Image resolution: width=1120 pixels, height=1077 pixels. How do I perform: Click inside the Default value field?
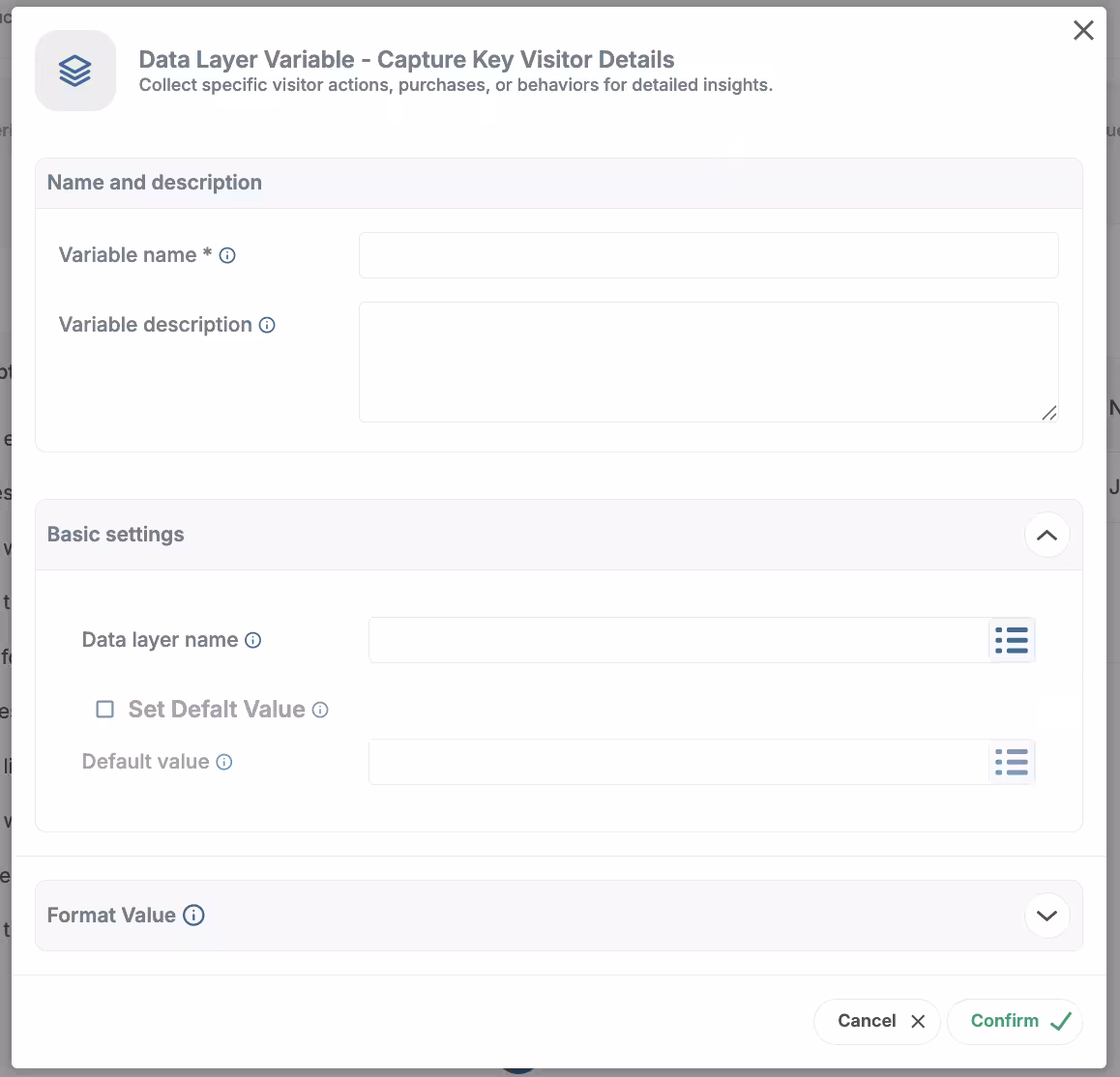[x=677, y=762]
